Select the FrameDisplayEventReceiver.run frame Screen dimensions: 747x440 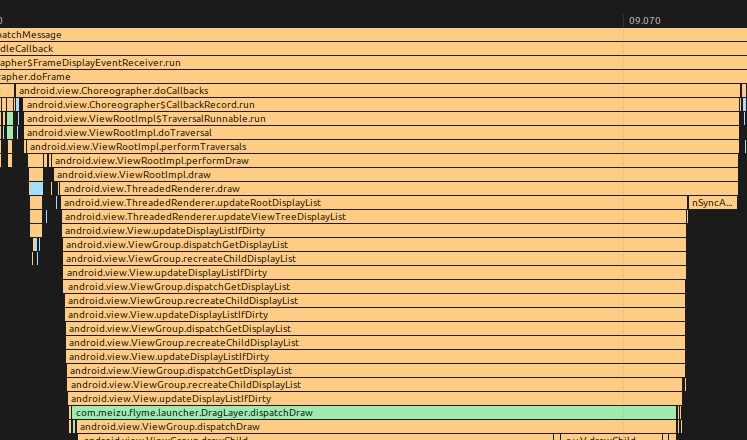(x=370, y=62)
